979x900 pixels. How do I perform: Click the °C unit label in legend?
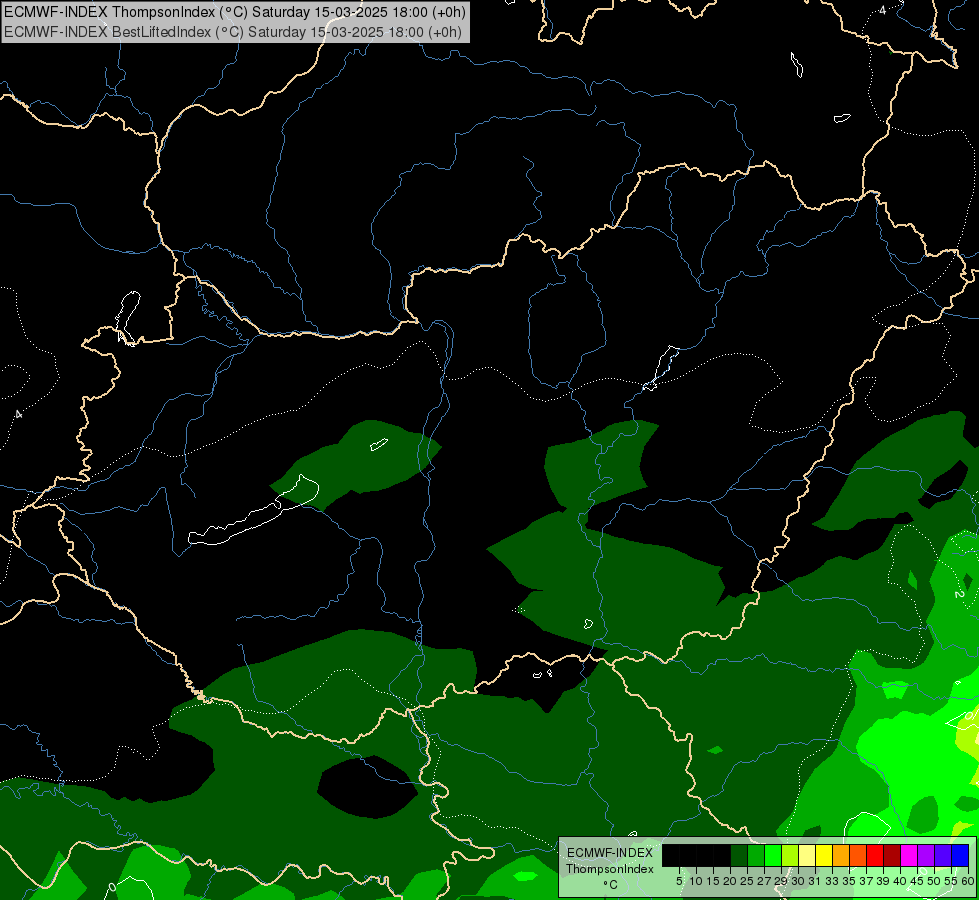pyautogui.click(x=610, y=885)
